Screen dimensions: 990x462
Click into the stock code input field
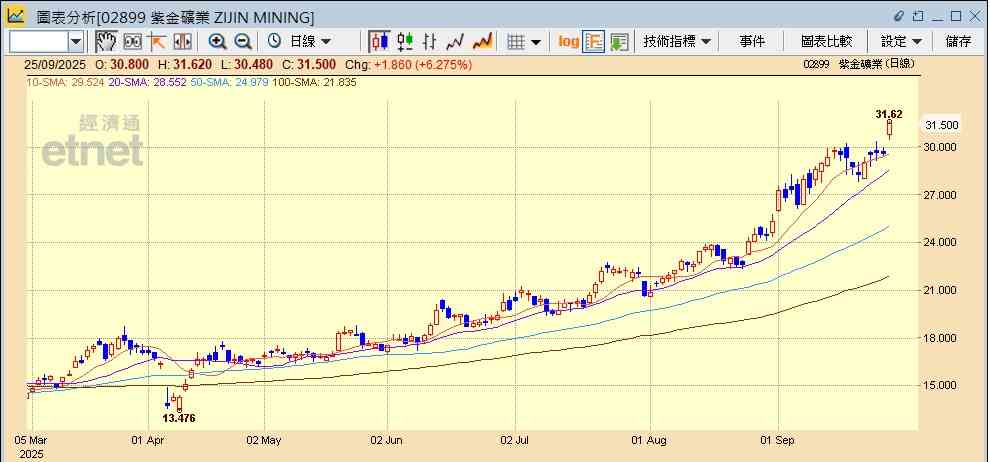pyautogui.click(x=39, y=42)
